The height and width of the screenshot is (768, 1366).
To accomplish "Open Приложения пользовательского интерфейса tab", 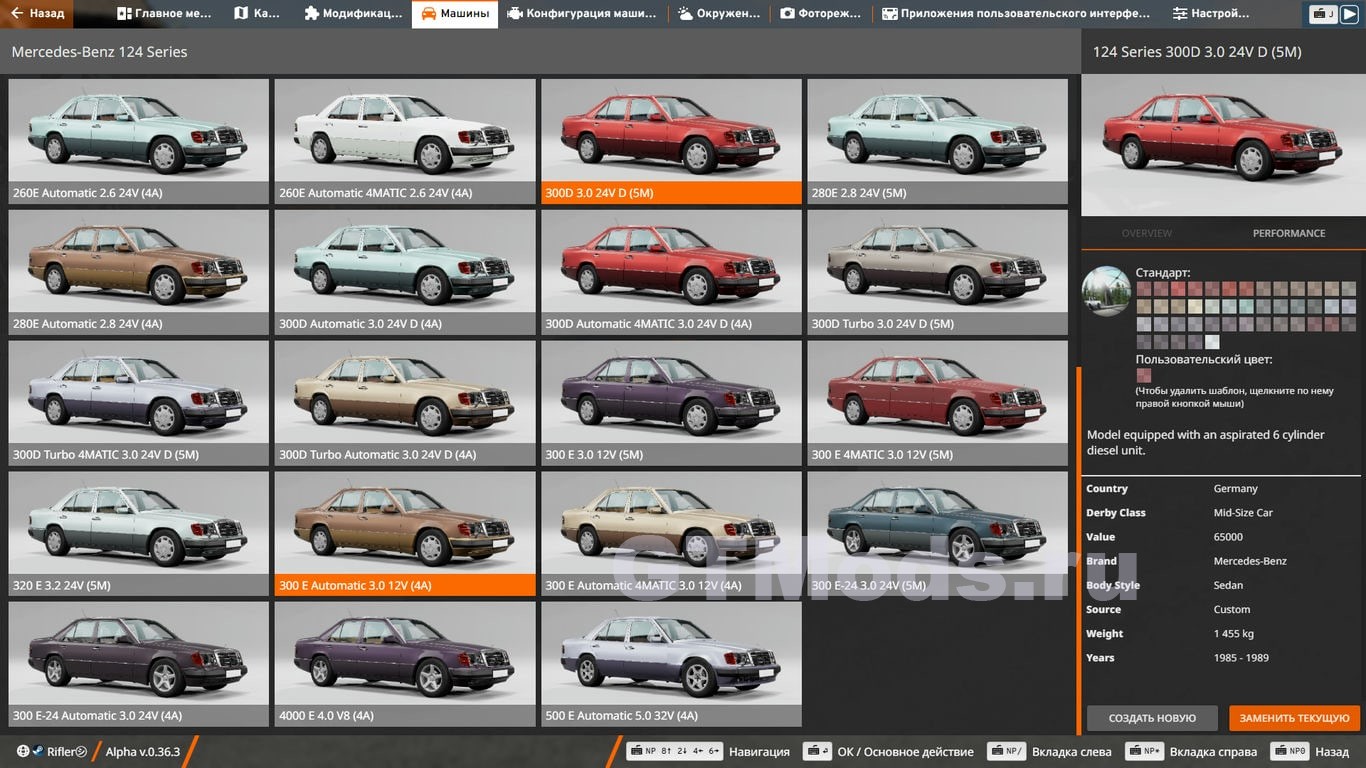I will tap(1016, 14).
